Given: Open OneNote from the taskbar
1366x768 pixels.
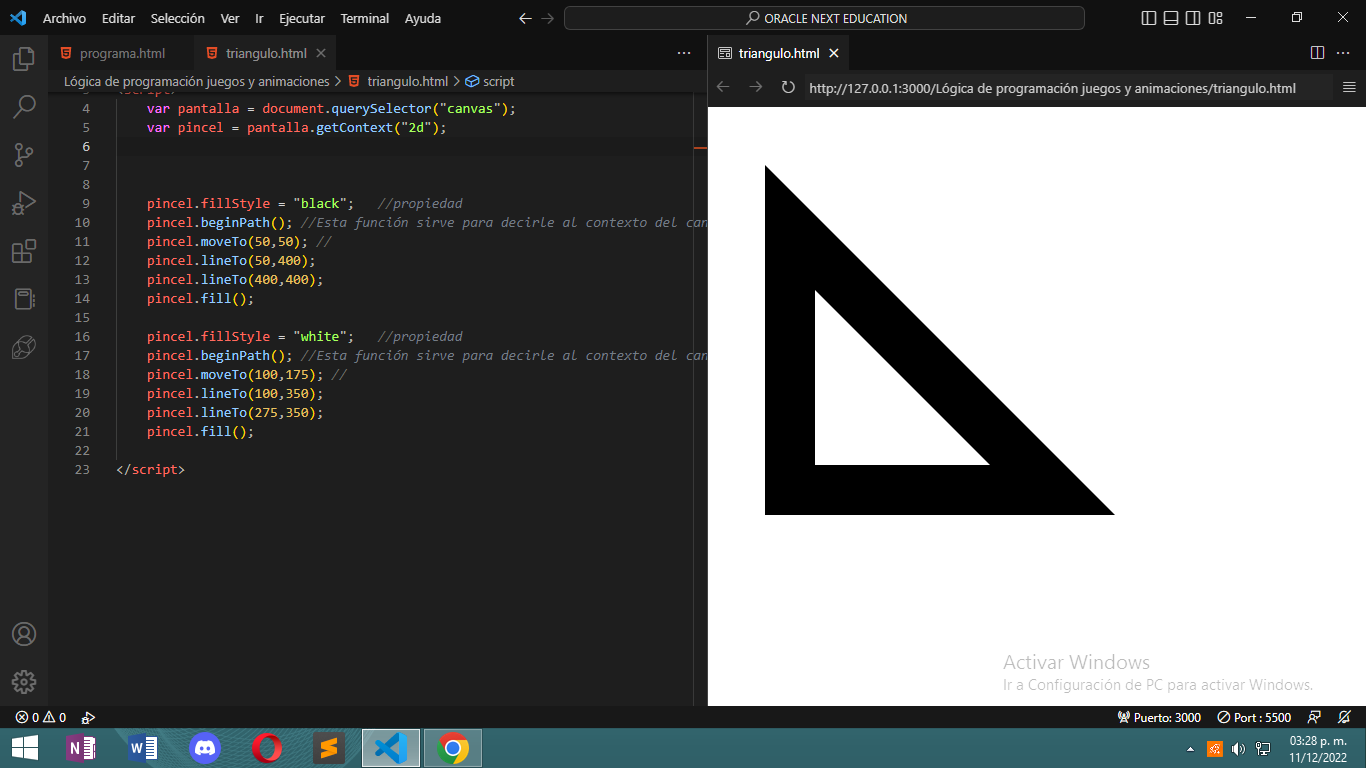Looking at the screenshot, I should [x=80, y=747].
